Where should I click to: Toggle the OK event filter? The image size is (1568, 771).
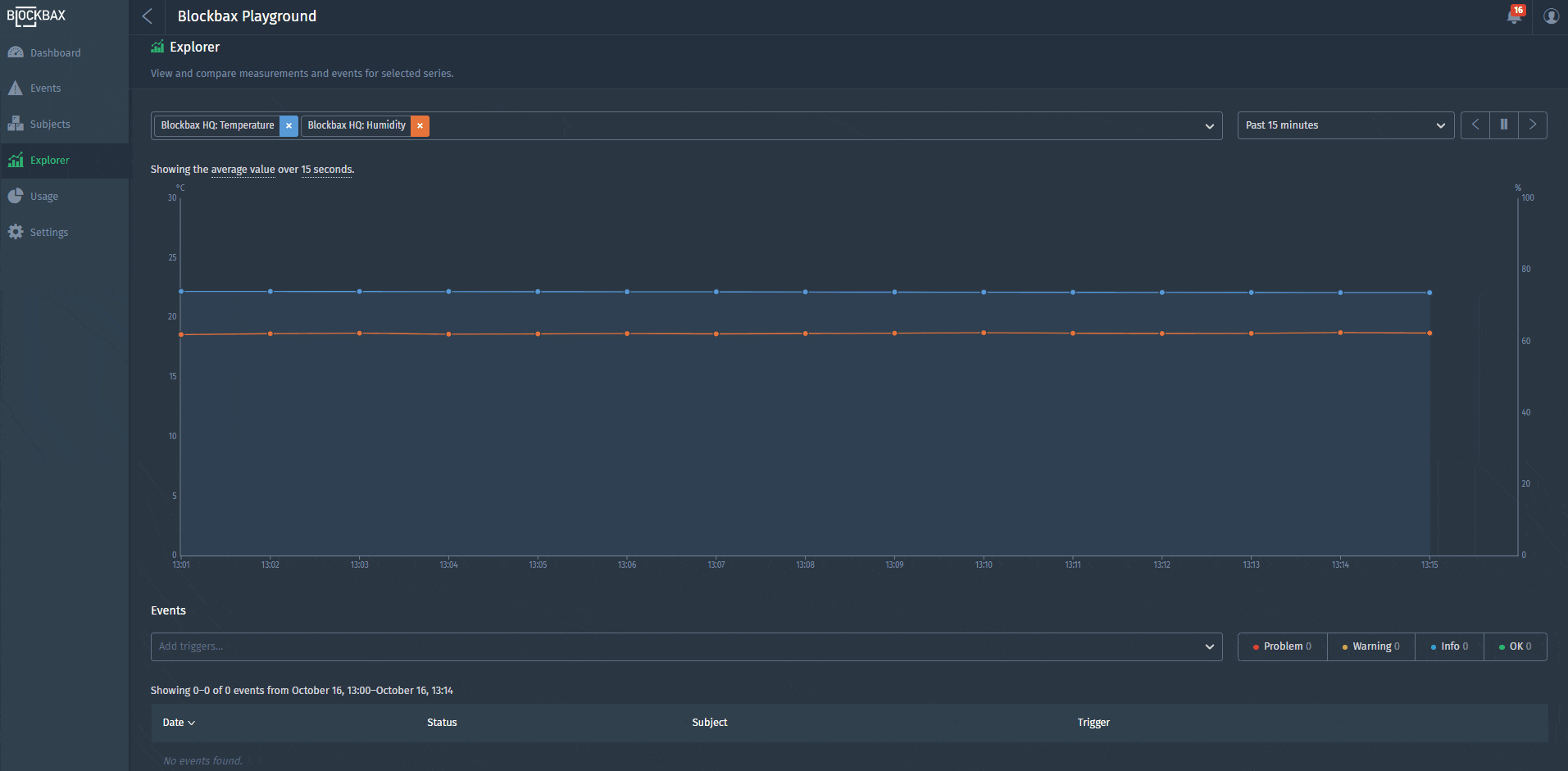pyautogui.click(x=1515, y=646)
